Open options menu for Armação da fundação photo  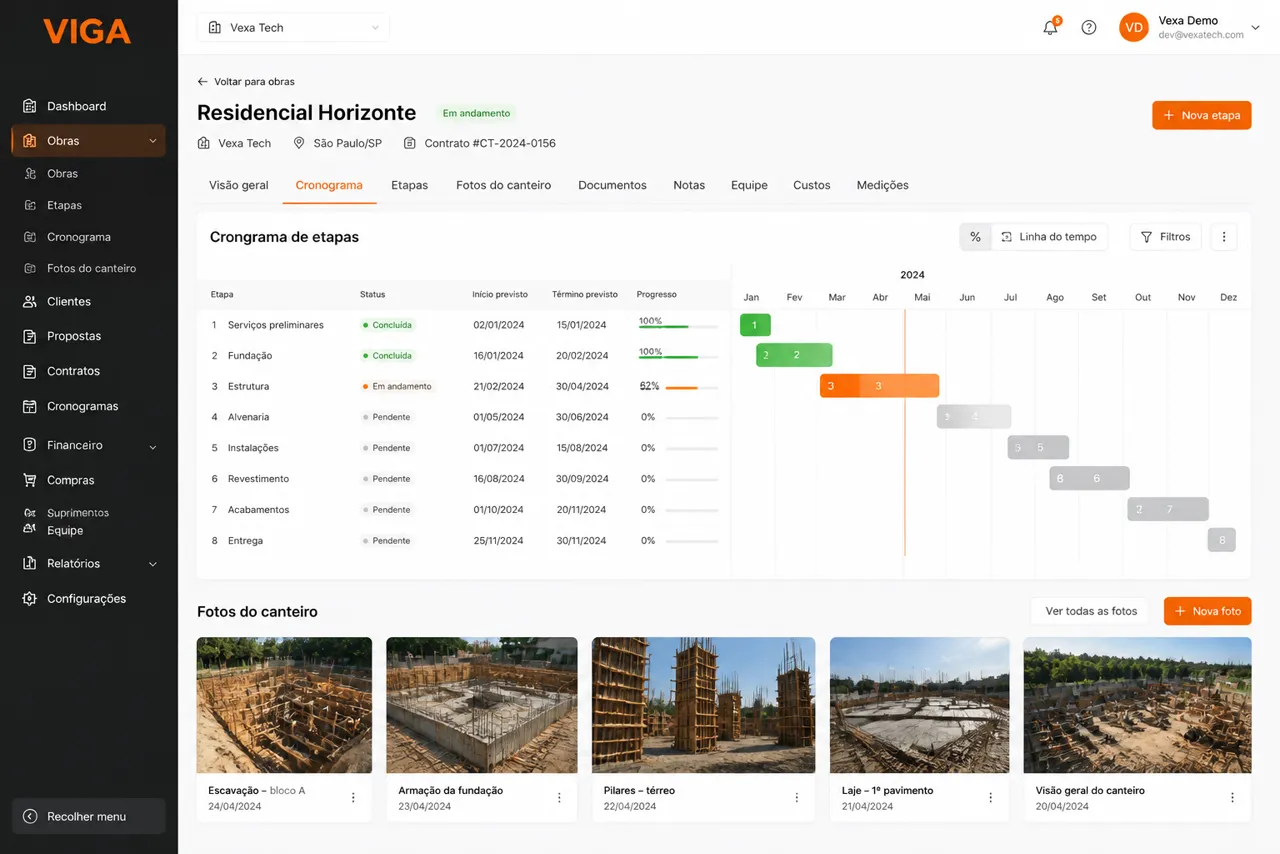(559, 798)
